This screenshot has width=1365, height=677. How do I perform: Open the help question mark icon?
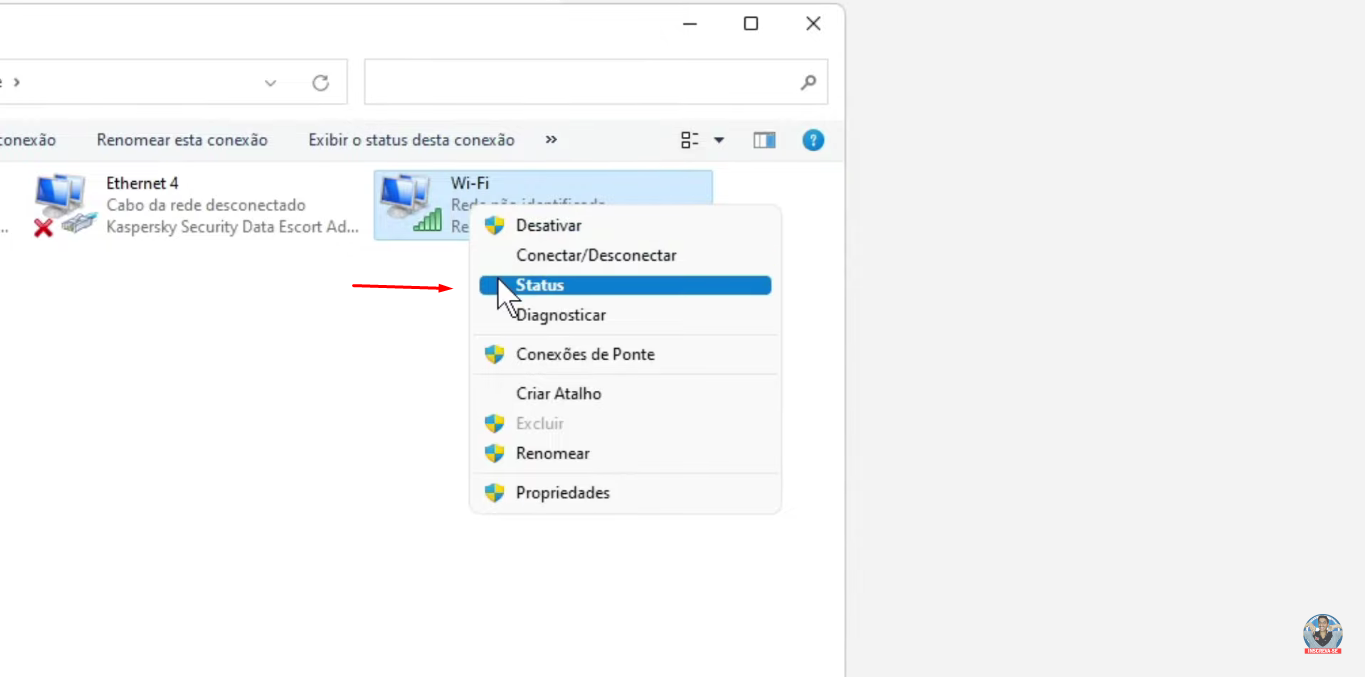pyautogui.click(x=813, y=140)
